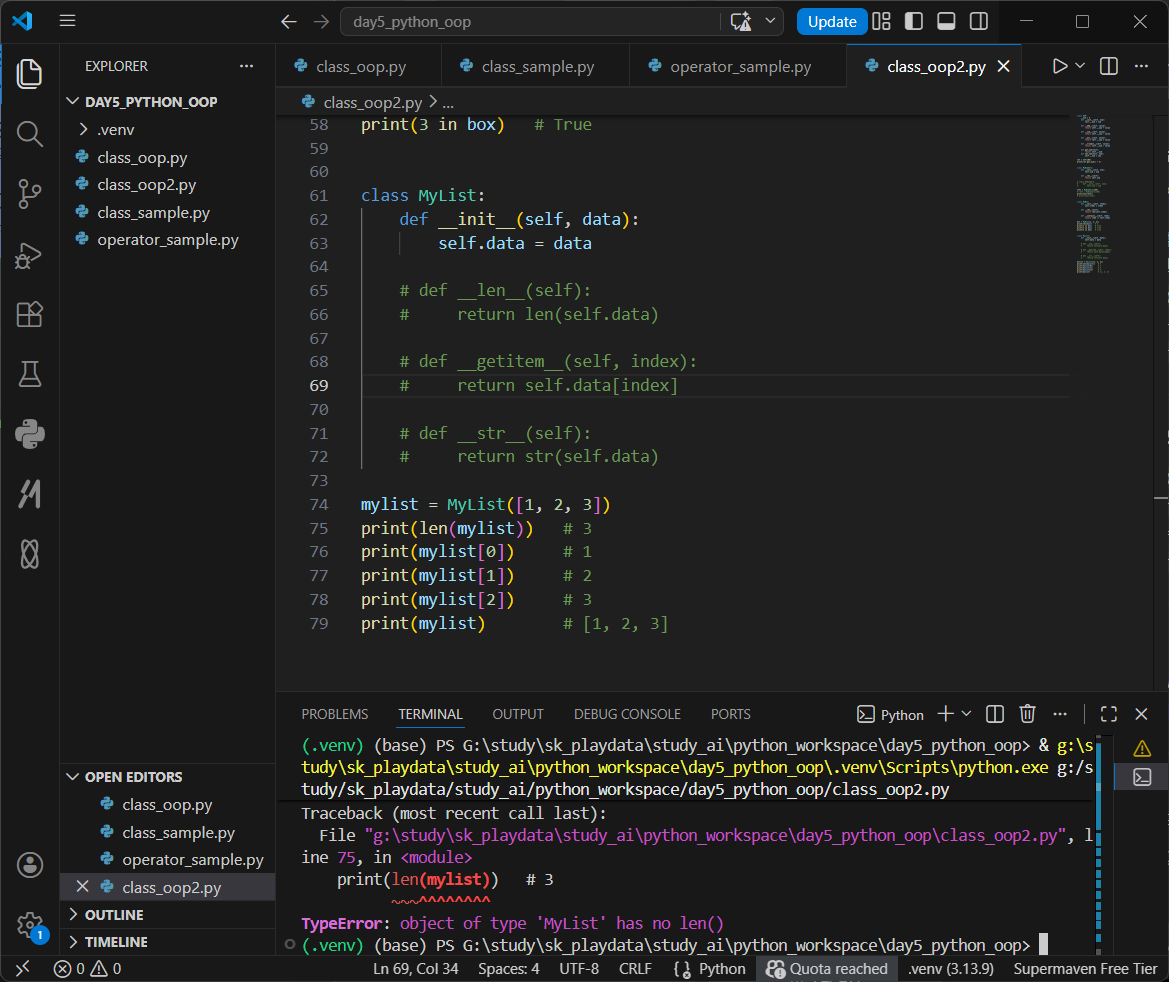
Task: Go back with the left arrow
Action: point(289,22)
